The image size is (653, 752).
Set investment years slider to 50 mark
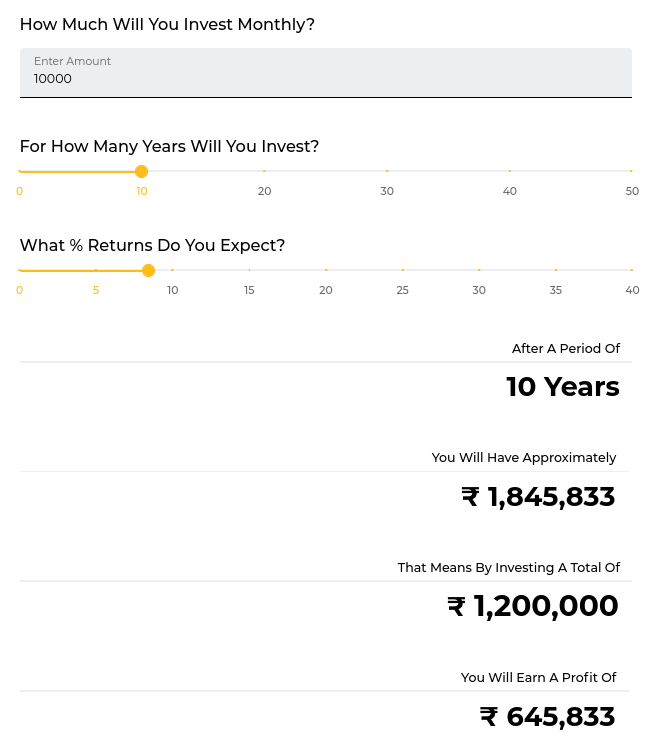(631, 171)
